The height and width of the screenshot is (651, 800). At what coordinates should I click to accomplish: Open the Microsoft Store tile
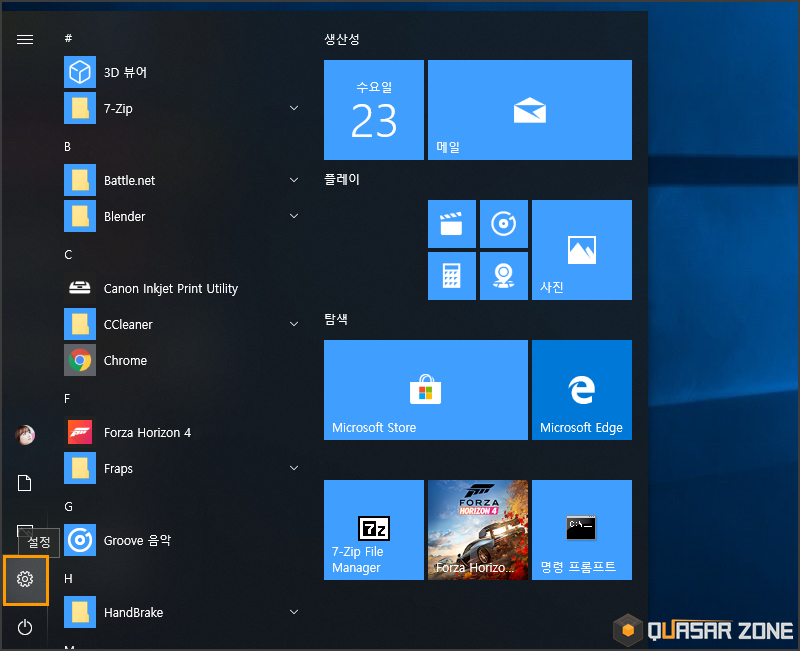point(426,390)
